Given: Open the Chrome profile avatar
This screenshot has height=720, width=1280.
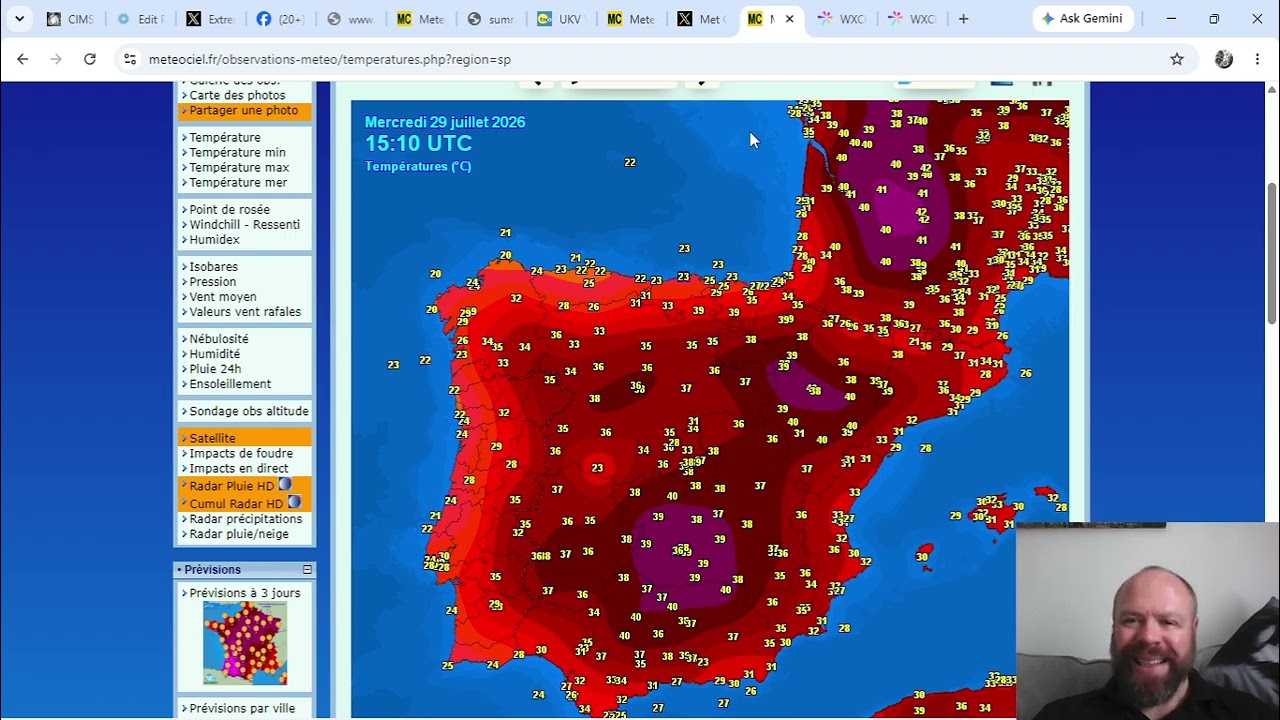Looking at the screenshot, I should pos(1224,59).
